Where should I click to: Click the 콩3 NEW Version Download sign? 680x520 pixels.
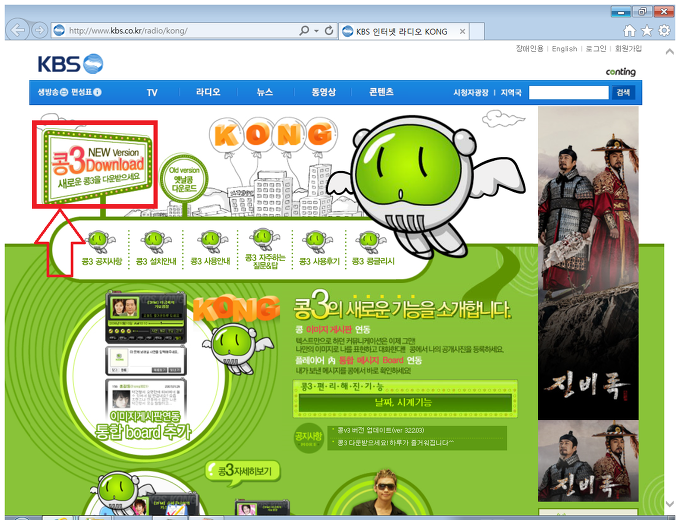98,166
